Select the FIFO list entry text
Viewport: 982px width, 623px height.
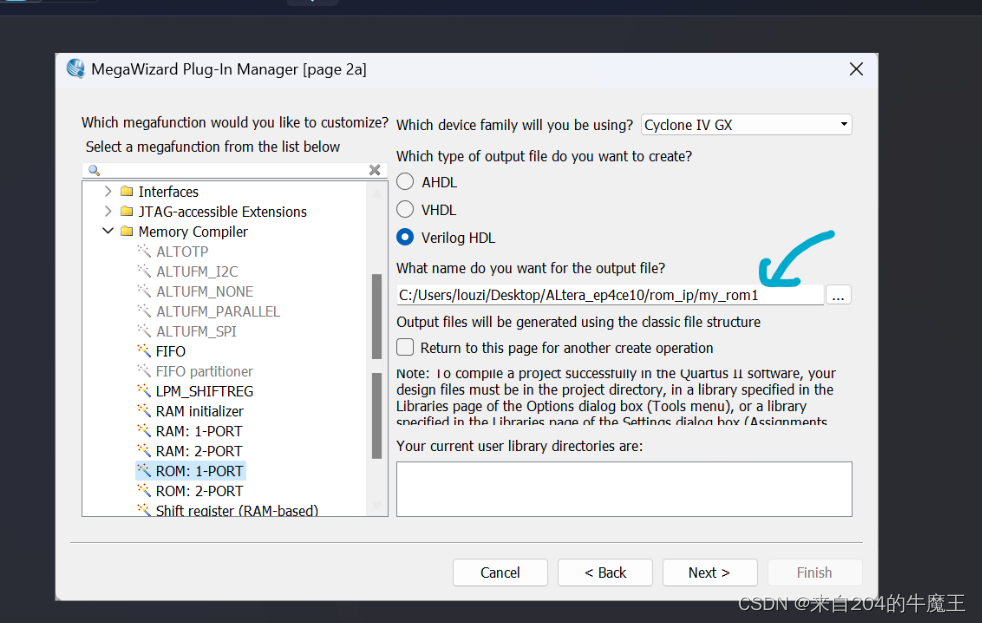pyautogui.click(x=170, y=351)
